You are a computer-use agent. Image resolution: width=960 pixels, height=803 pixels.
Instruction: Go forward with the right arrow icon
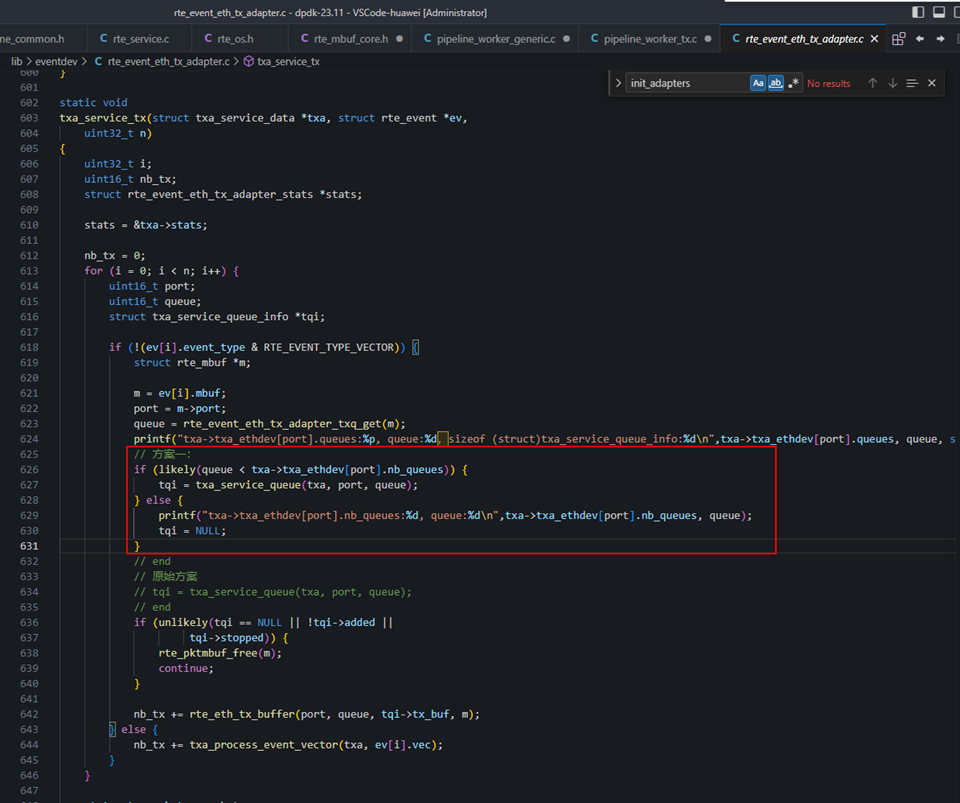click(x=940, y=39)
